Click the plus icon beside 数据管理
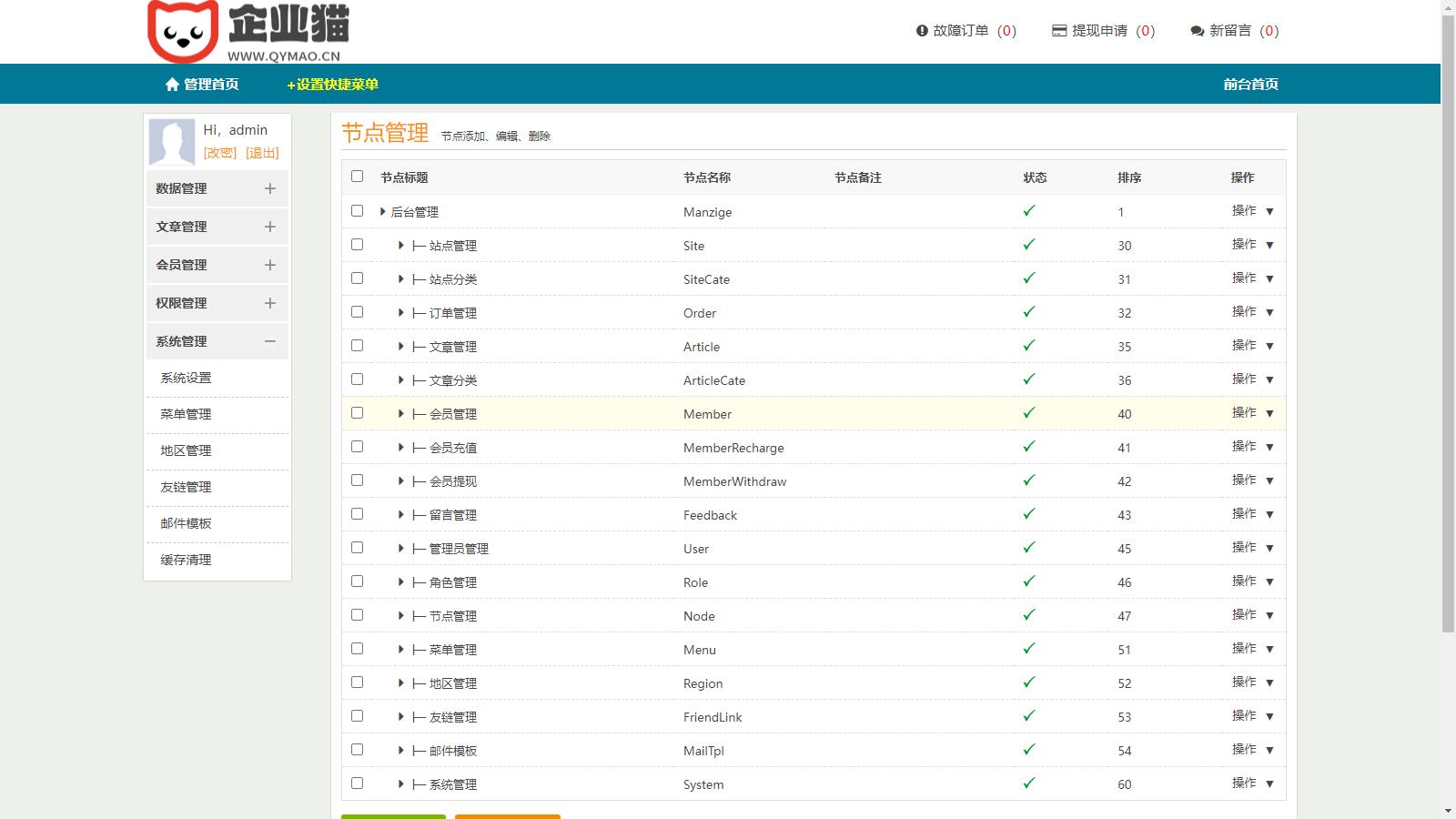 tap(269, 188)
